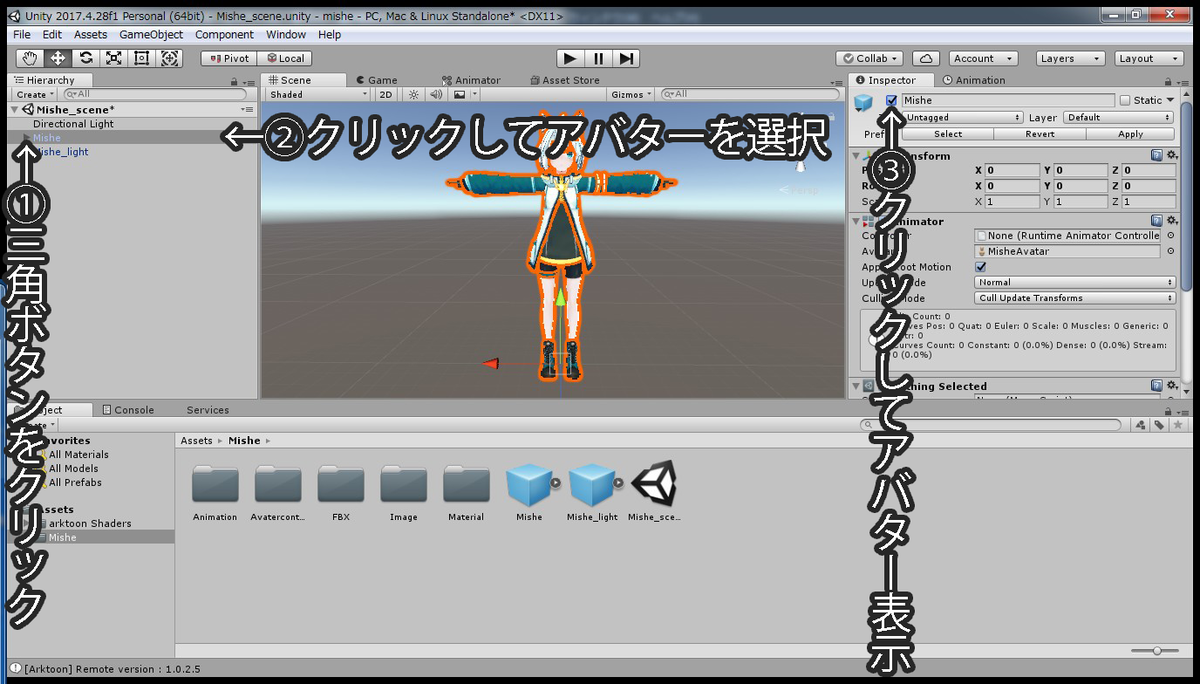Select the combined Transform tool icon
This screenshot has width=1200, height=684.
pyautogui.click(x=170, y=58)
